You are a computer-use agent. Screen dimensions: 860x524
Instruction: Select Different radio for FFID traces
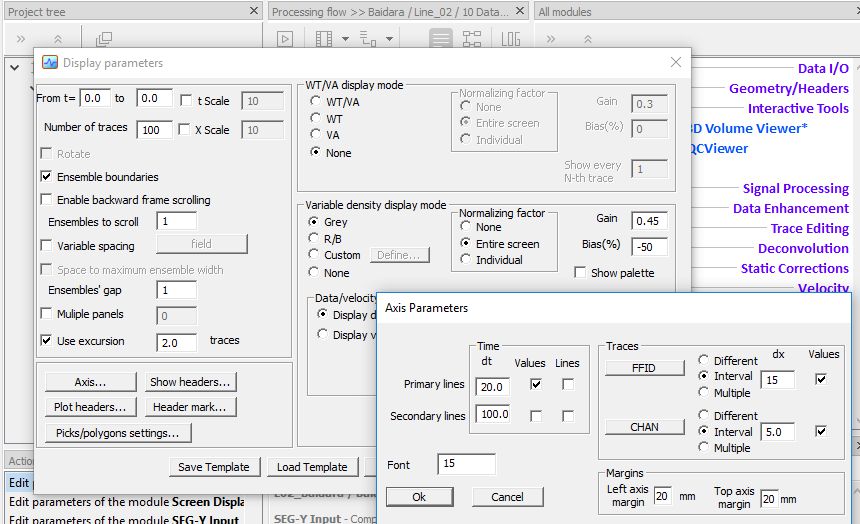click(703, 360)
